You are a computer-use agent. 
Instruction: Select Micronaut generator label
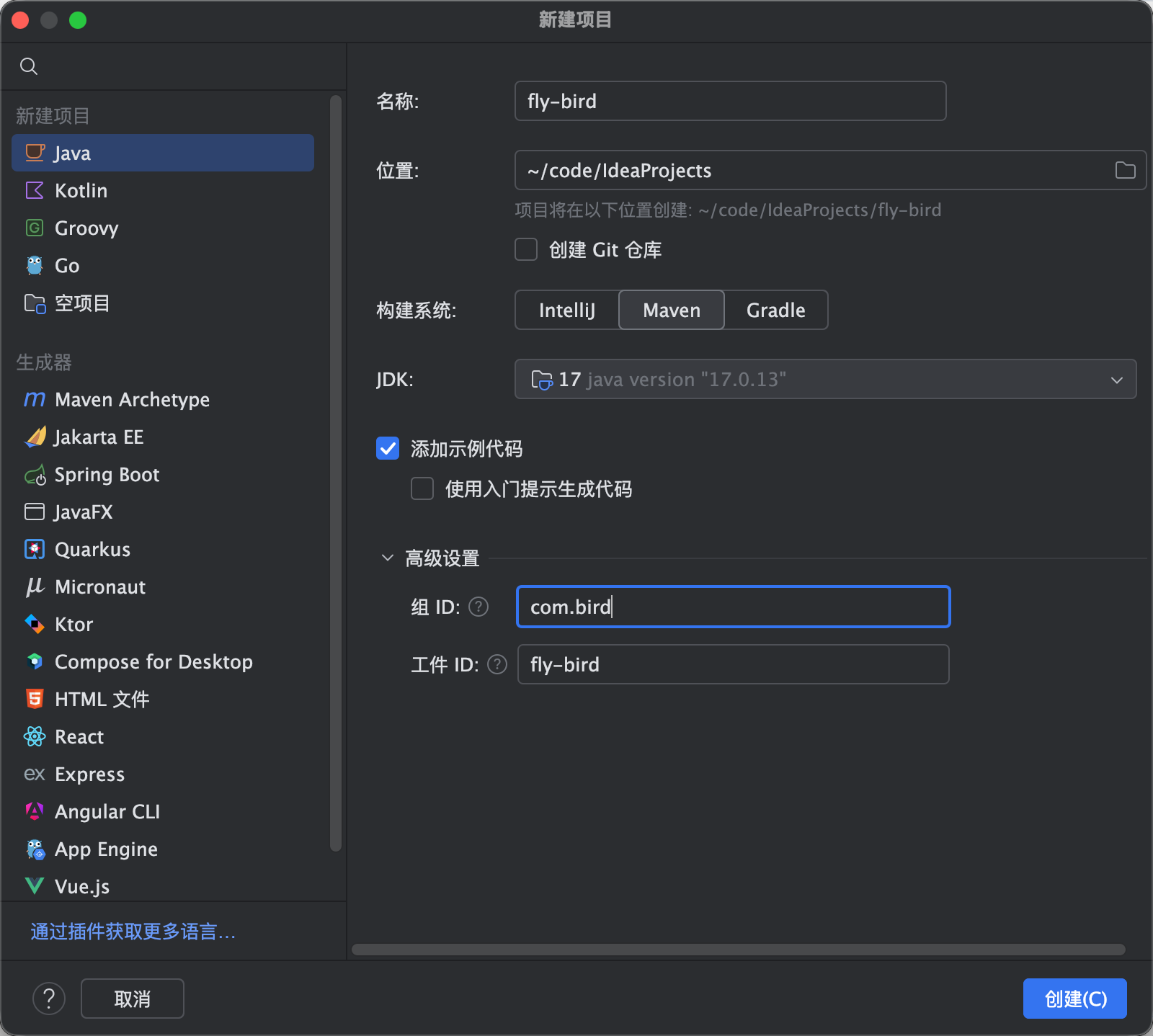(100, 586)
